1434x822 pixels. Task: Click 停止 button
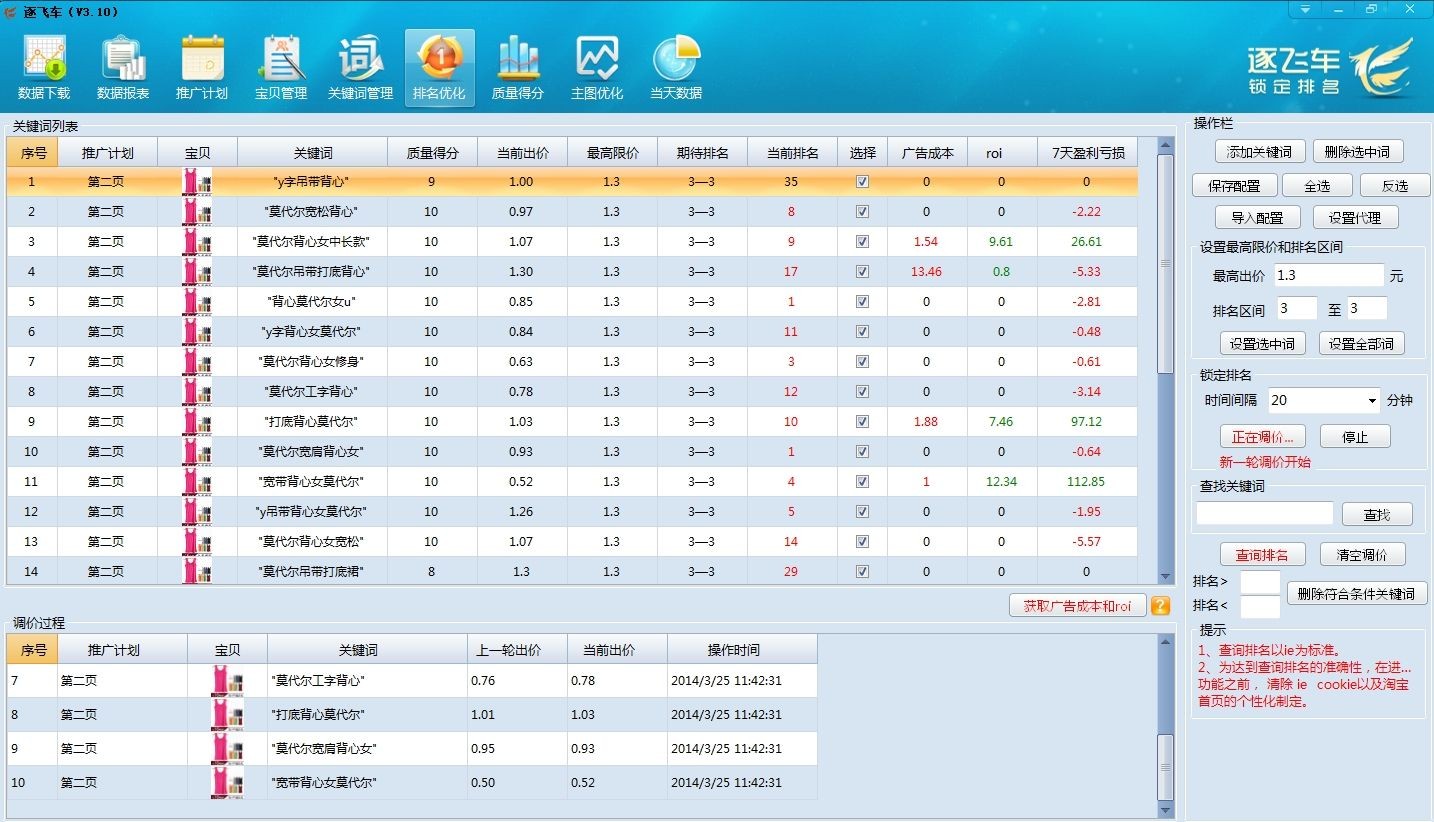click(x=1355, y=437)
